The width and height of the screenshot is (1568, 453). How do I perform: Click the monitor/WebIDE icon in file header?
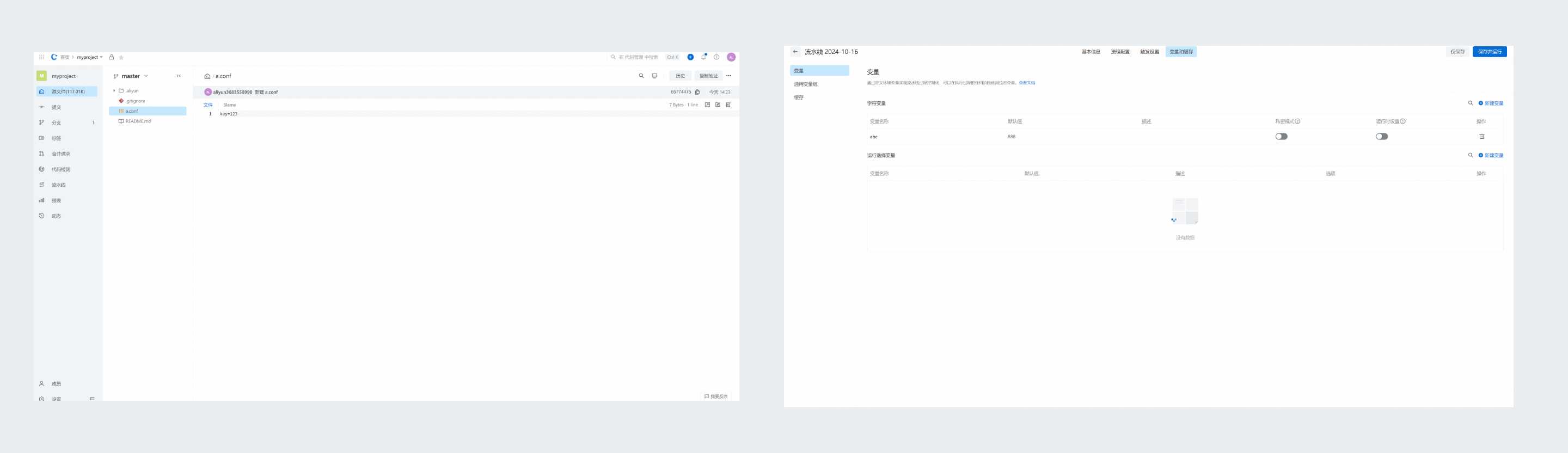pos(654,76)
